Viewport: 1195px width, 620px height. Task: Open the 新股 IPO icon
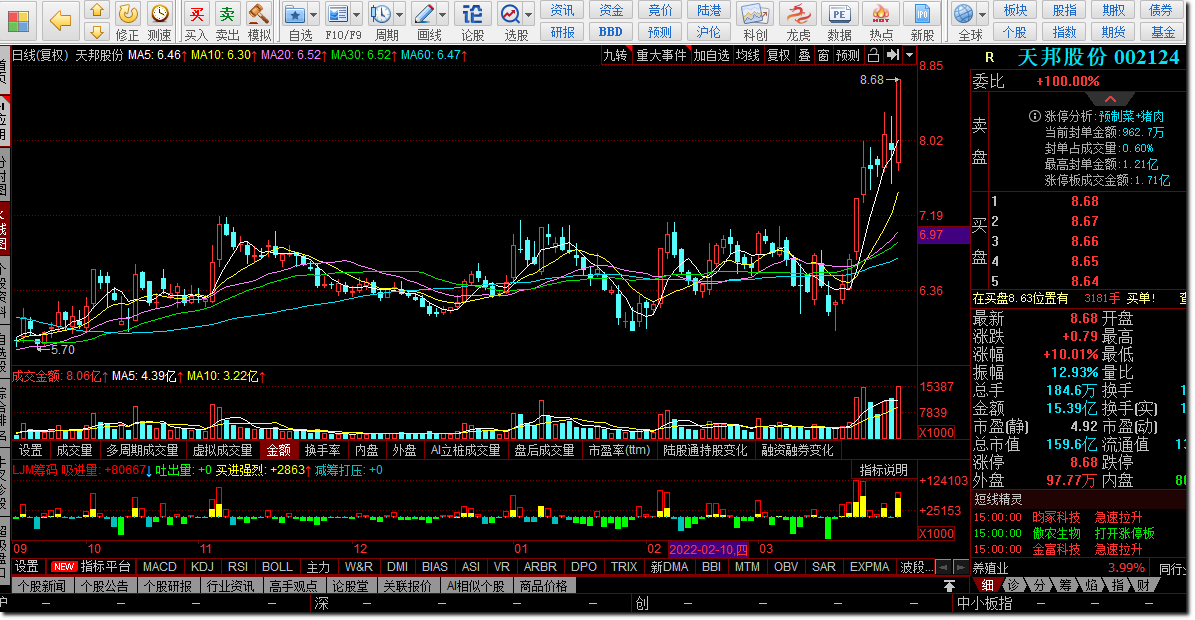[922, 21]
